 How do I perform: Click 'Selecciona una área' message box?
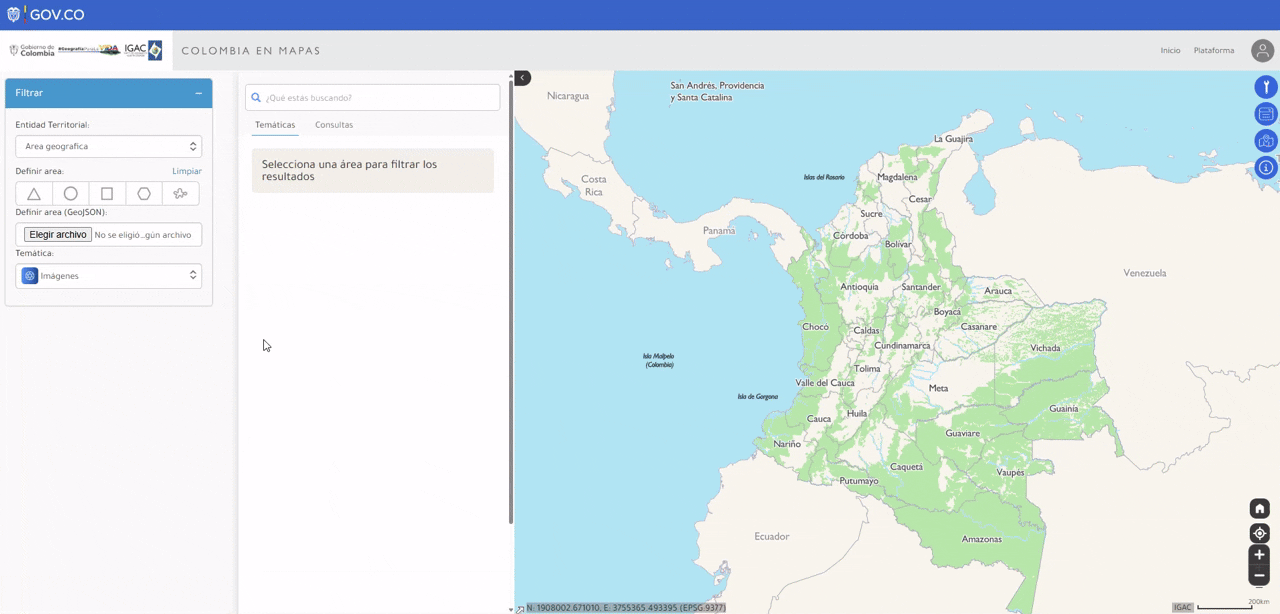(x=373, y=171)
